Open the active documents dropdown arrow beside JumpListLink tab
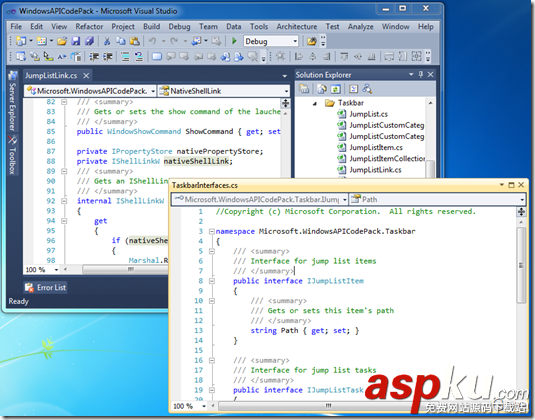Viewport: 535px width, 420px height. point(285,76)
